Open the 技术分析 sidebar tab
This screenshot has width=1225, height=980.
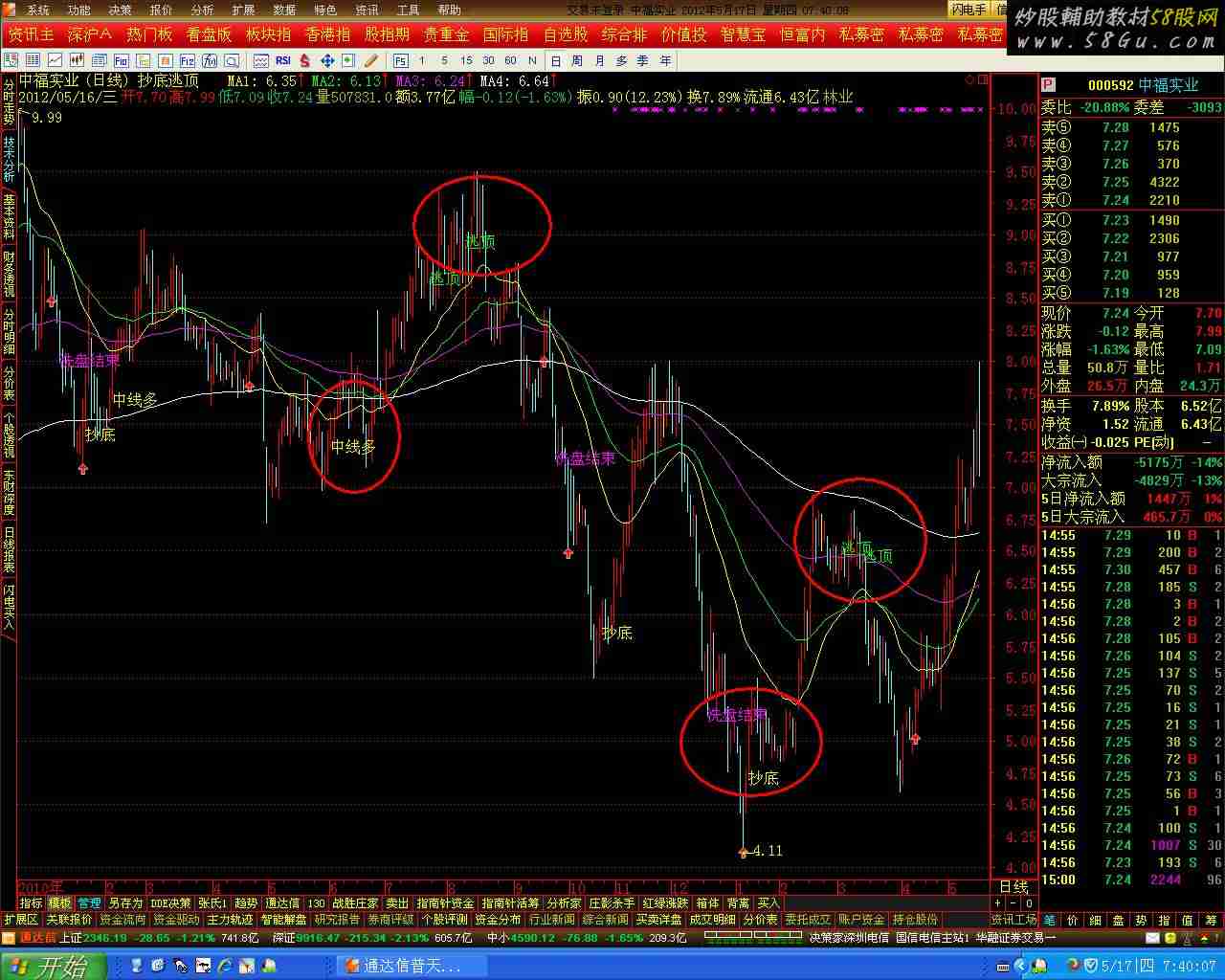9,158
